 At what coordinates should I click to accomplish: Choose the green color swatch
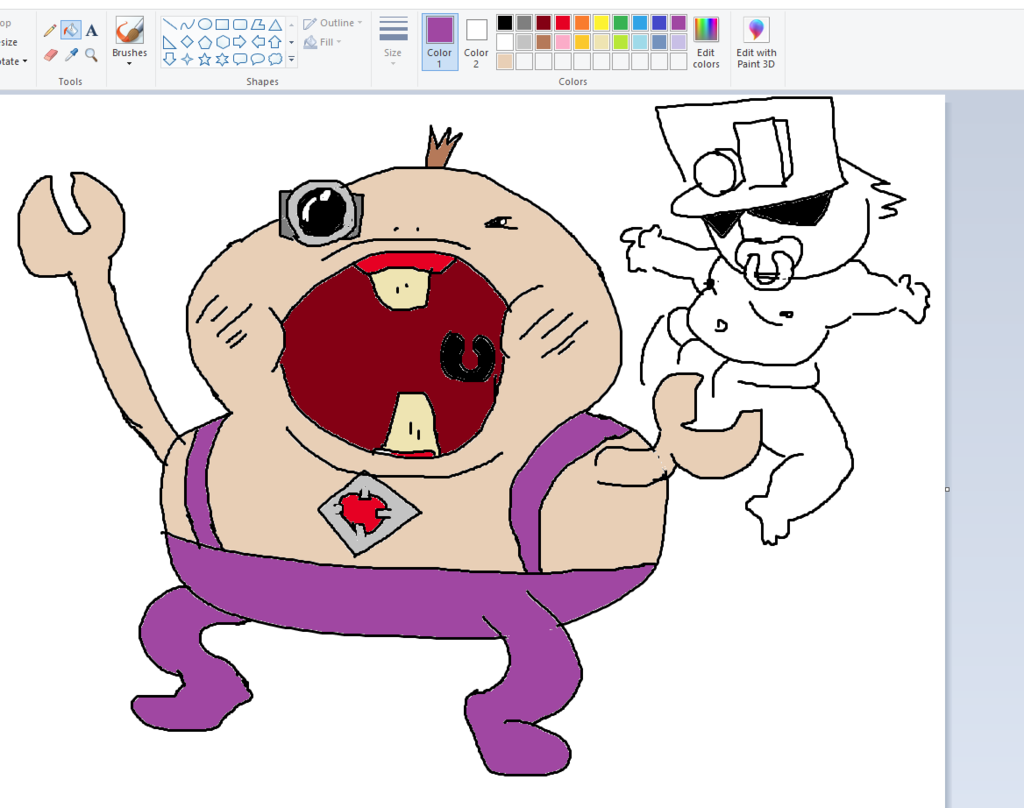pos(620,23)
